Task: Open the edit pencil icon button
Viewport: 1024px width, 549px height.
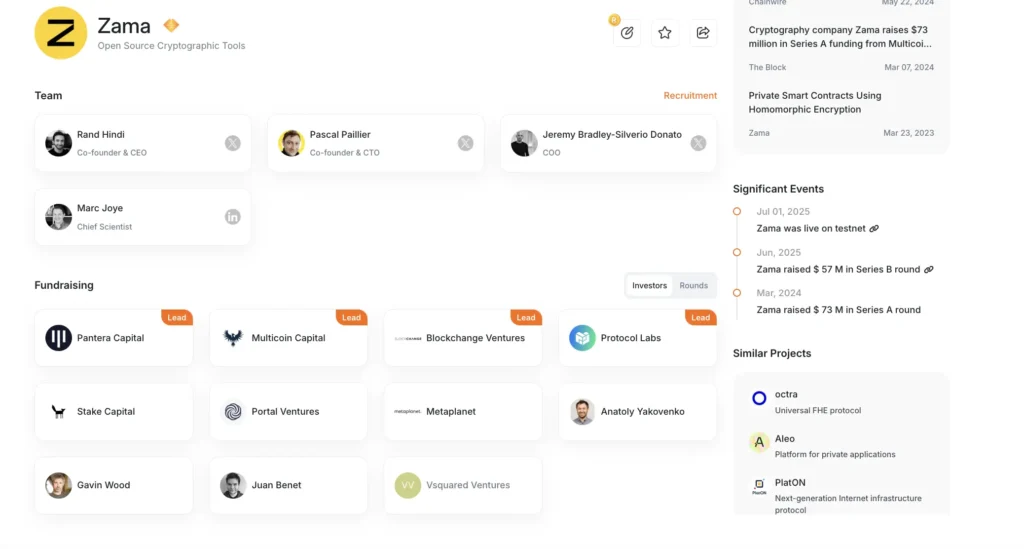Action: coord(627,33)
